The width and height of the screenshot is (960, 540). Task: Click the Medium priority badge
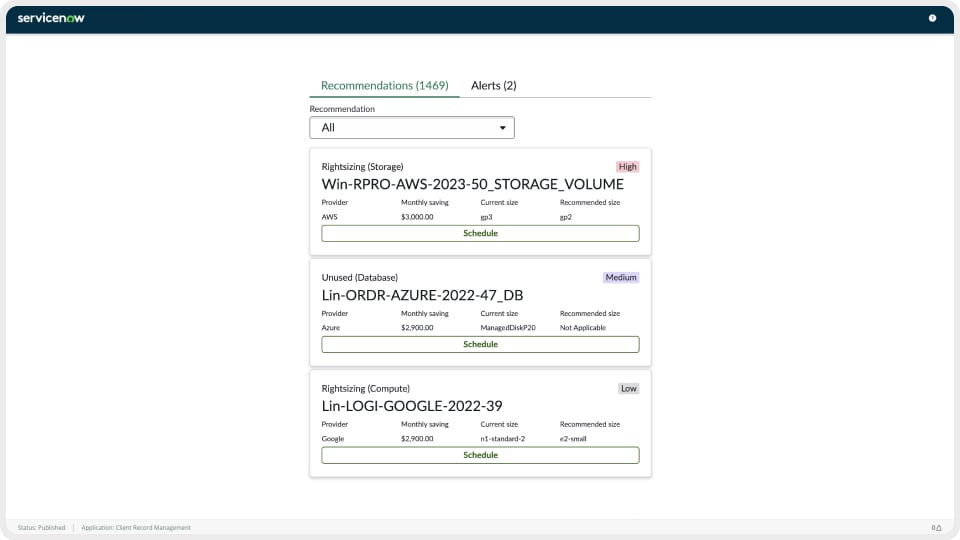tap(621, 277)
